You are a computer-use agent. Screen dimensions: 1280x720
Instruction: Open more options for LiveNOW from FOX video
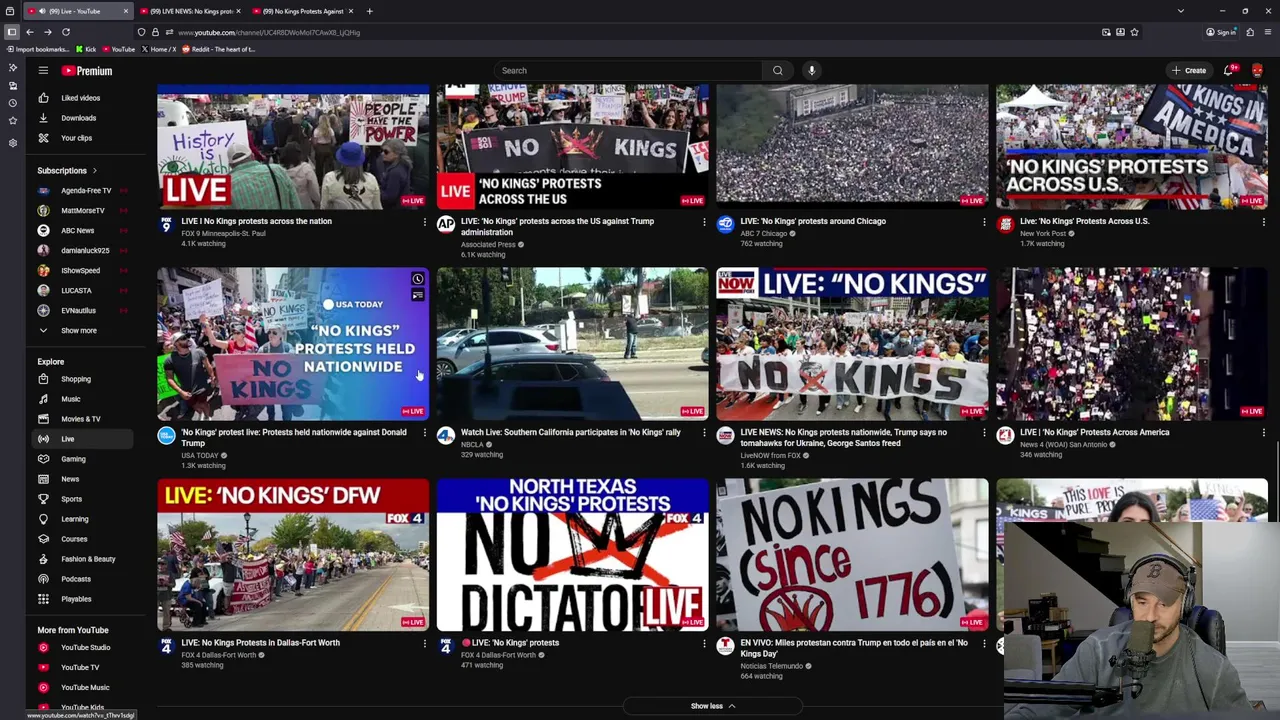click(984, 433)
